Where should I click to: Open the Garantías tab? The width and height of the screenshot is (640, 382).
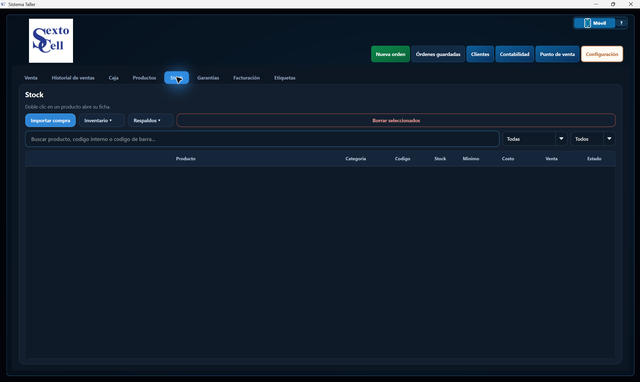click(x=208, y=78)
